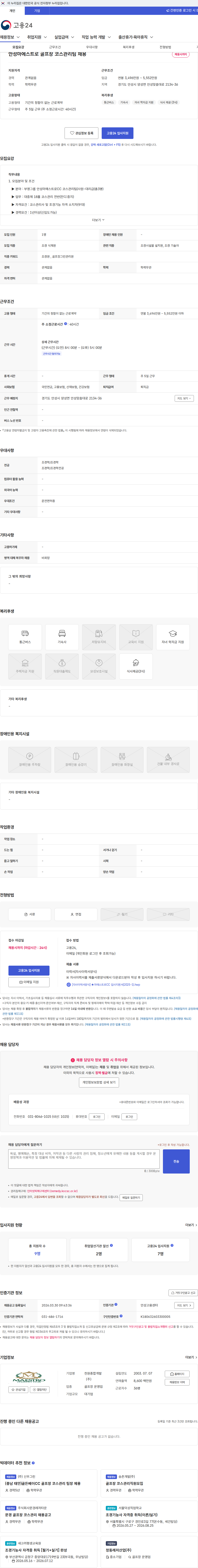198x1568 pixels.
Task: Select the 필기 screening method
Action: pos(122,914)
